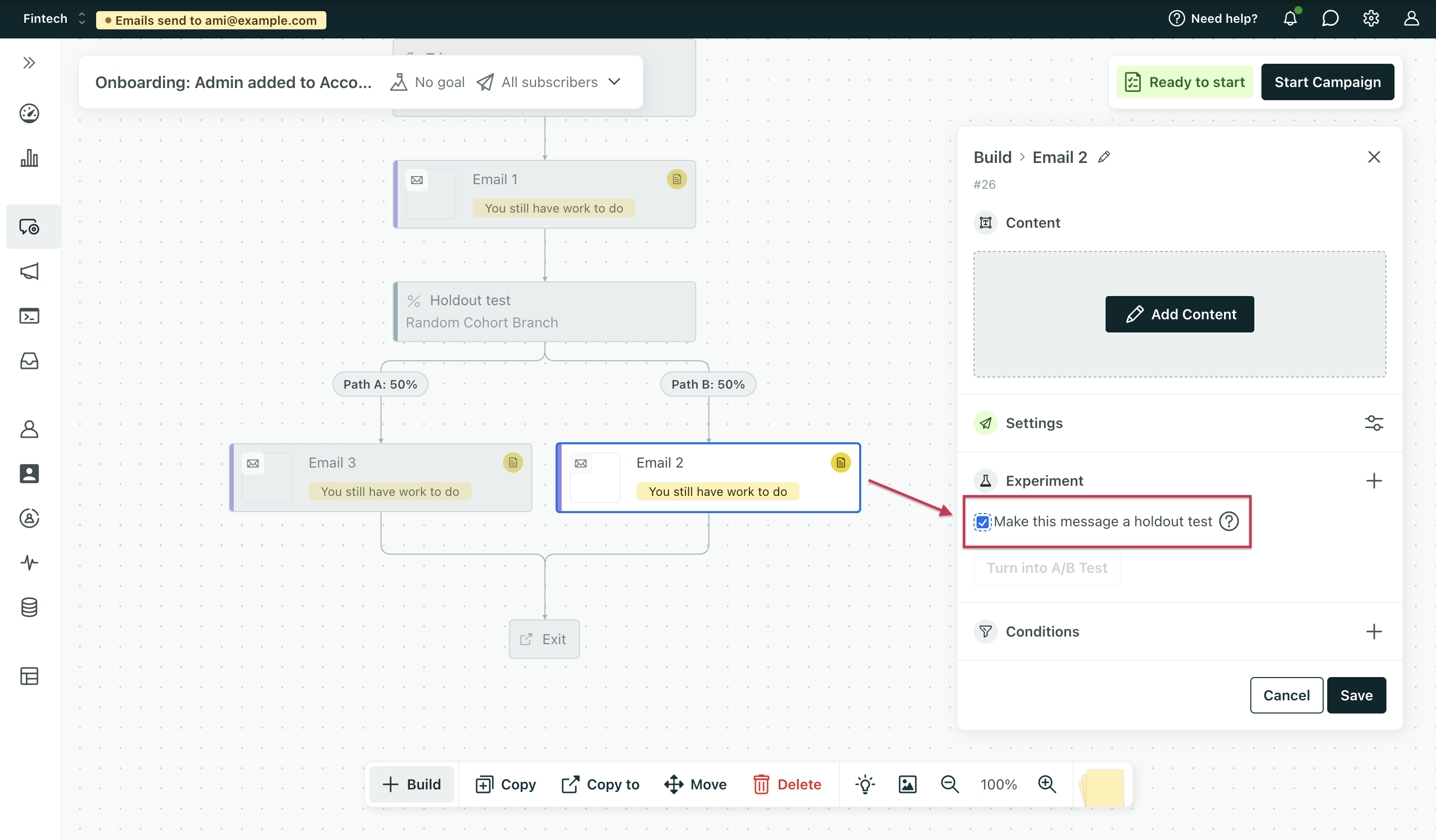
Task: Open the notifications bell
Action: click(1290, 18)
